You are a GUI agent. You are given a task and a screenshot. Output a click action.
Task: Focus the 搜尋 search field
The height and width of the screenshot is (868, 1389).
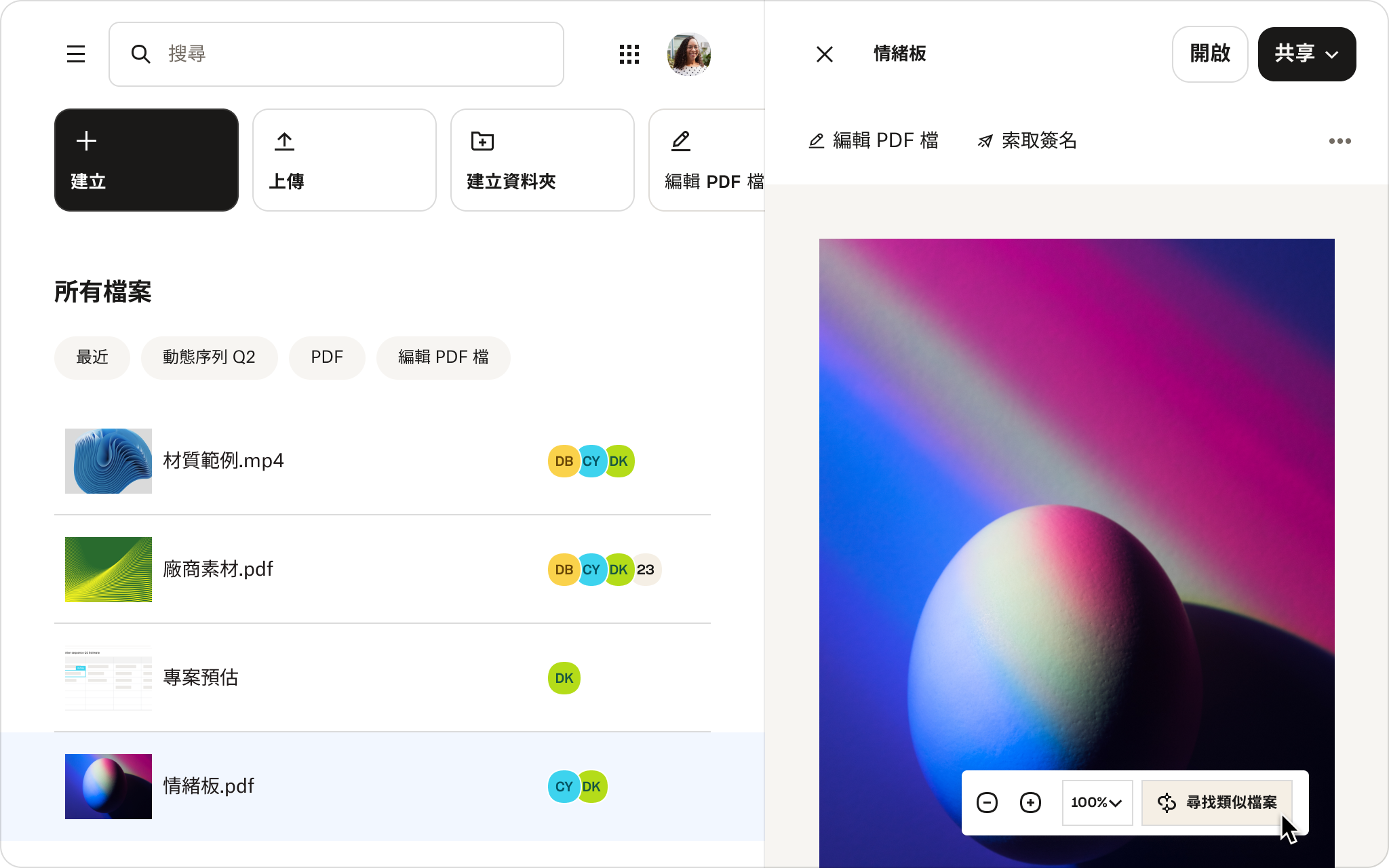336,54
